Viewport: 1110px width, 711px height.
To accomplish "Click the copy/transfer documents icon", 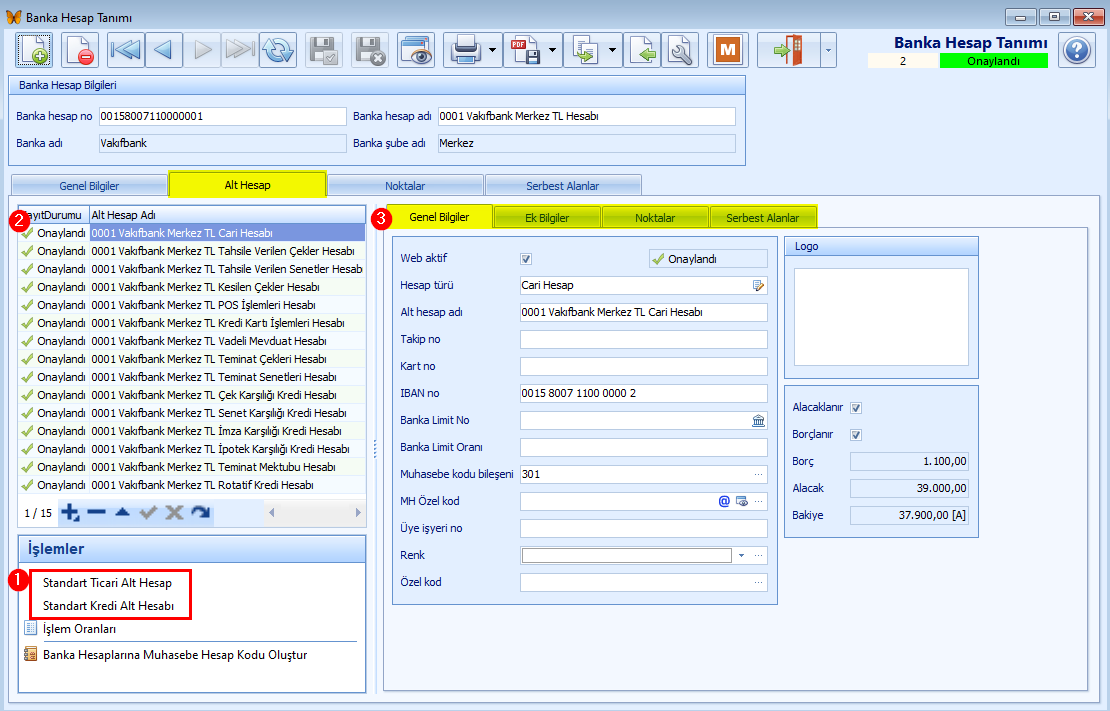I will 585,50.
